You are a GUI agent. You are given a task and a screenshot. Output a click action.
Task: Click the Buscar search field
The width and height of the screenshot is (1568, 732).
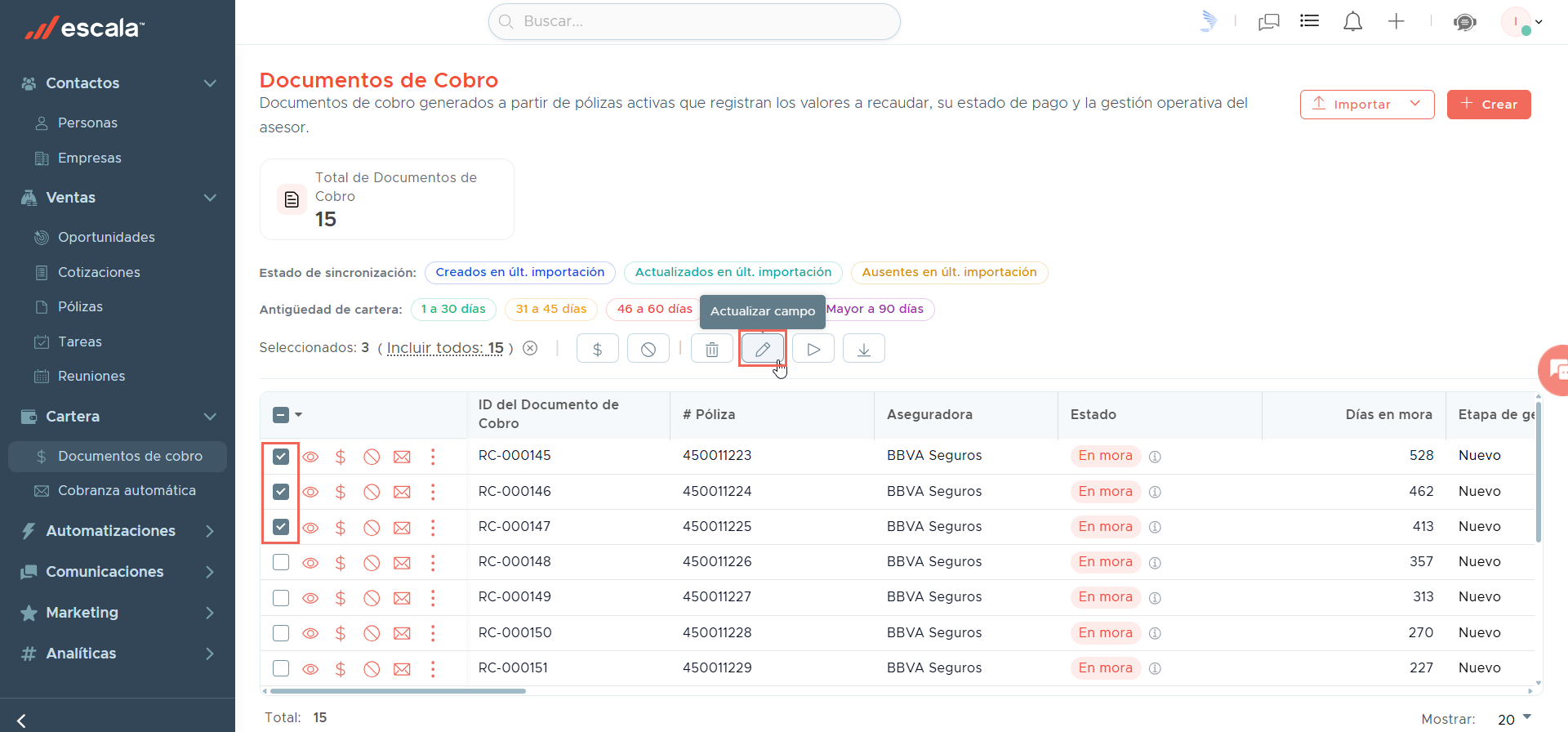tap(694, 21)
